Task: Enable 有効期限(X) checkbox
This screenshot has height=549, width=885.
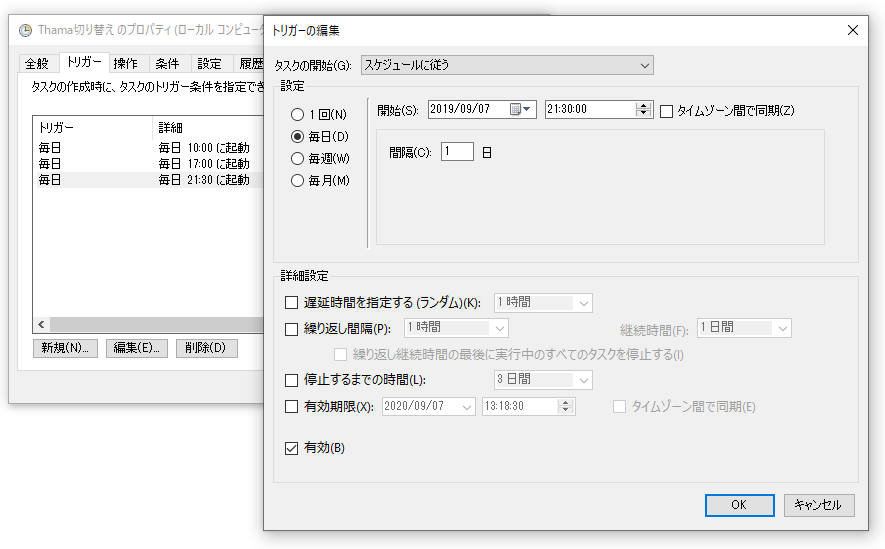Action: (291, 406)
